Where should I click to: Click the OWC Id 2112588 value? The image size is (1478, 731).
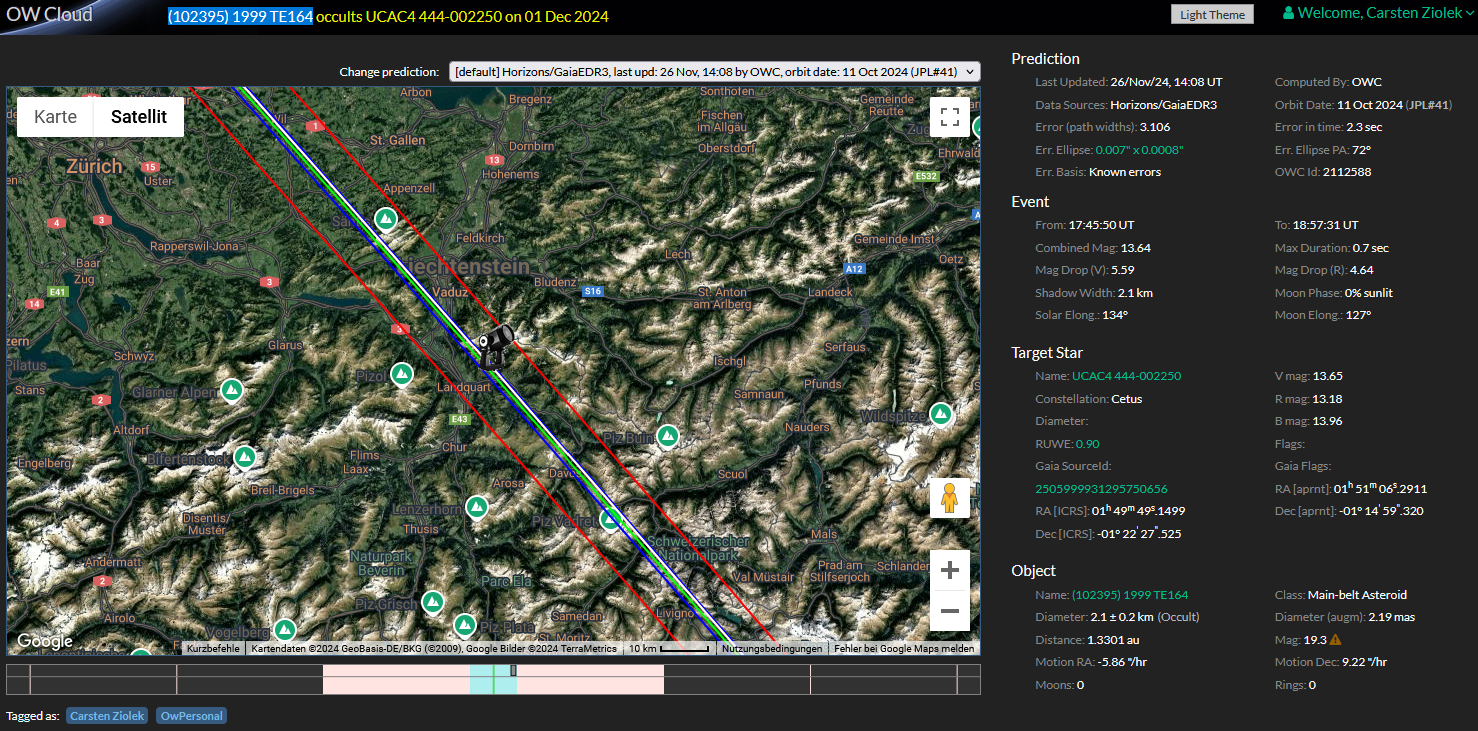click(x=1347, y=172)
